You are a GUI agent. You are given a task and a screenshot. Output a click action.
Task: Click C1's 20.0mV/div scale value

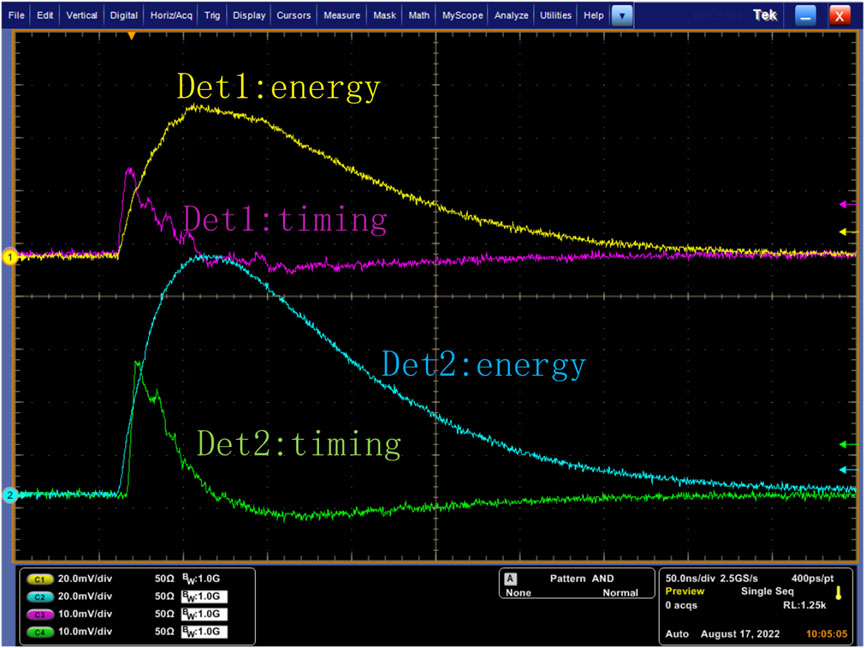coord(85,579)
